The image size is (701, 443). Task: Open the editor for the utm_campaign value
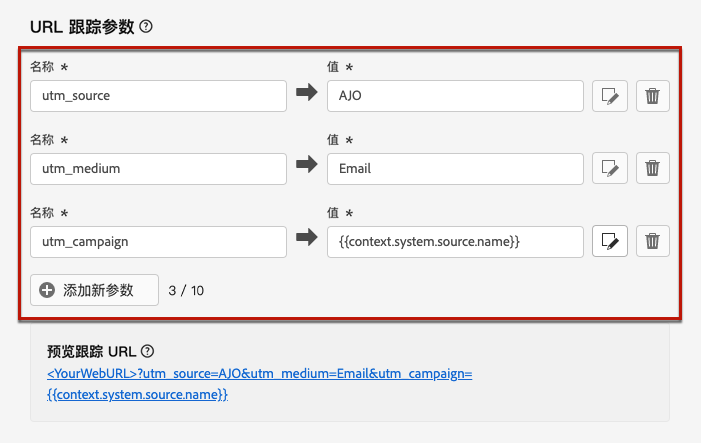tap(610, 241)
